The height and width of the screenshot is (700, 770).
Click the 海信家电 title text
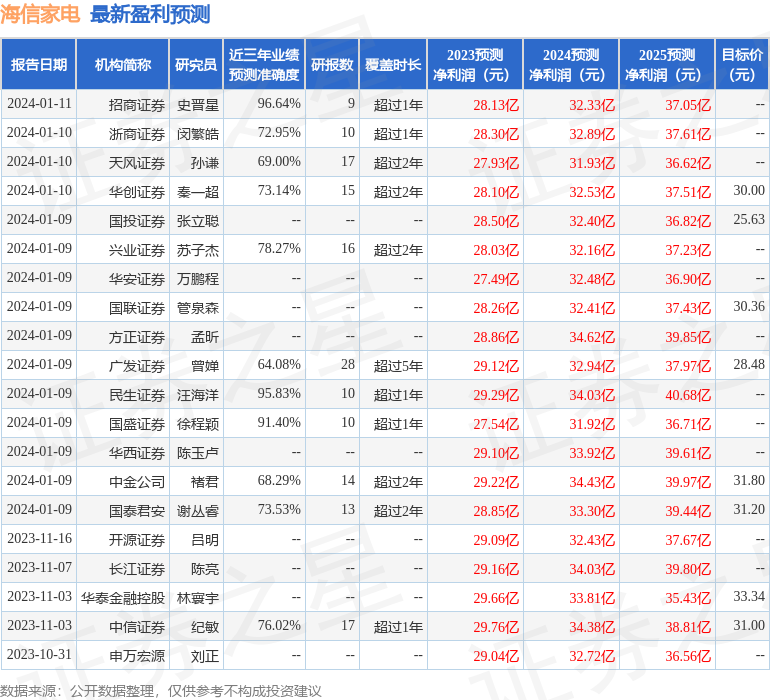pos(40,14)
